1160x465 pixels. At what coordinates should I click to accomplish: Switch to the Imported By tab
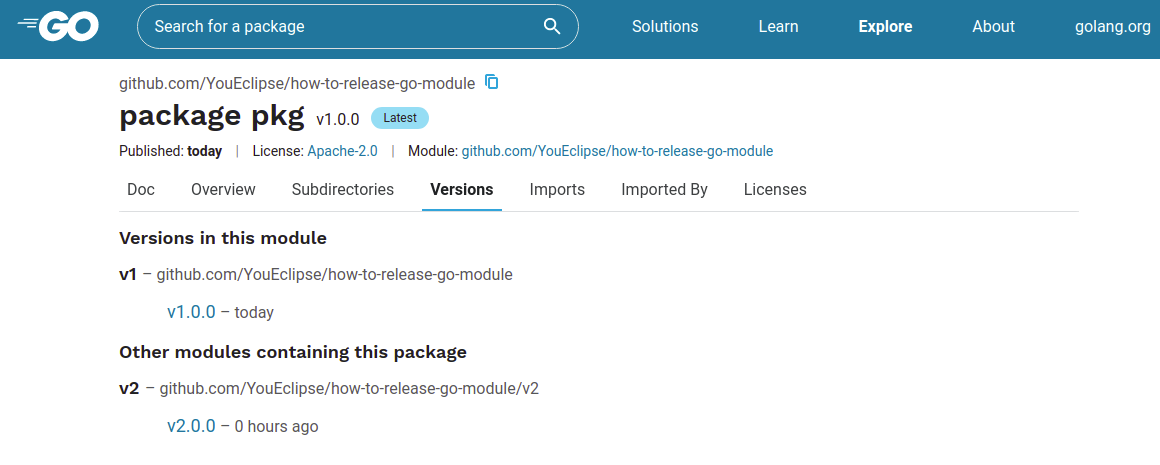coord(664,189)
